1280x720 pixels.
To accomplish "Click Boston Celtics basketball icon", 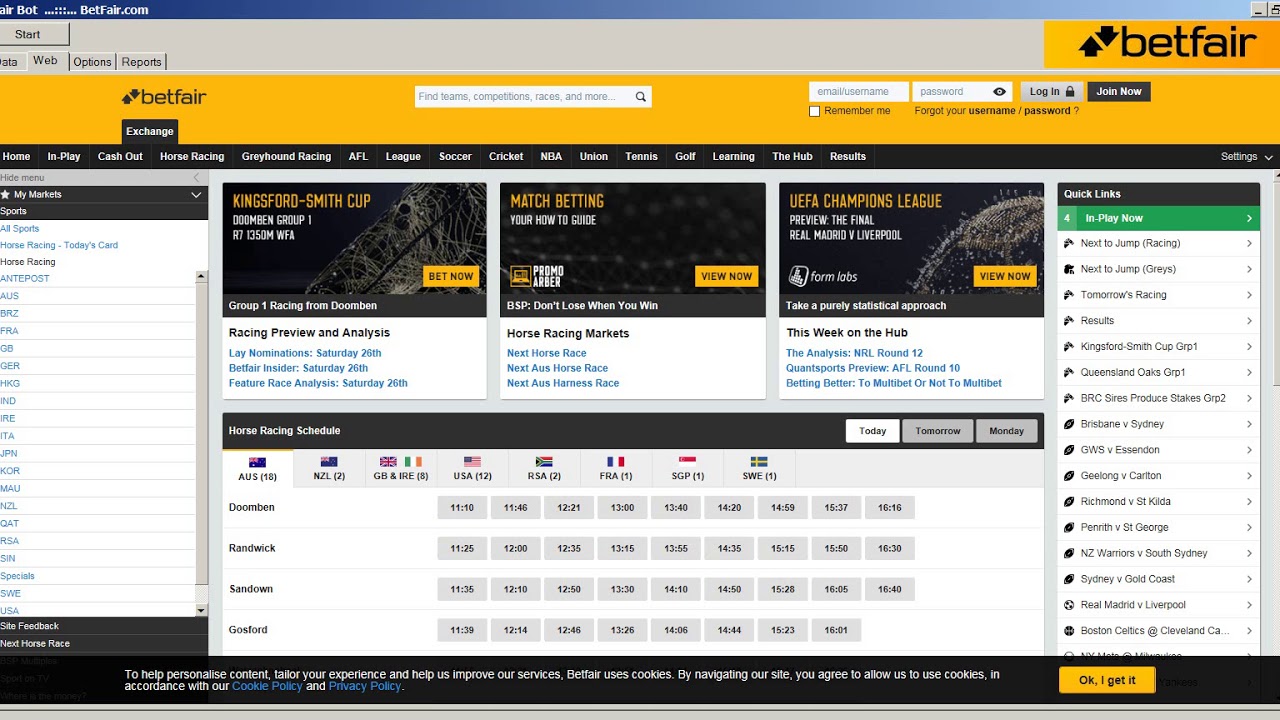I will [x=1069, y=631].
